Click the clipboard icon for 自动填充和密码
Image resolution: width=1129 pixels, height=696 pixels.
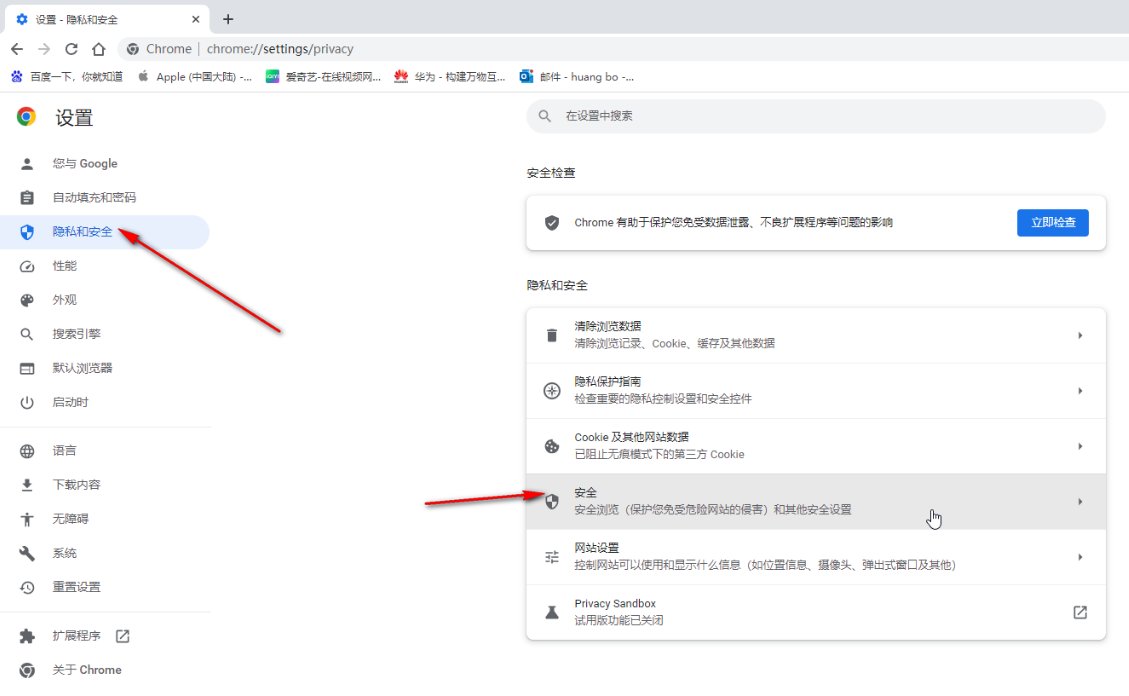point(27,197)
